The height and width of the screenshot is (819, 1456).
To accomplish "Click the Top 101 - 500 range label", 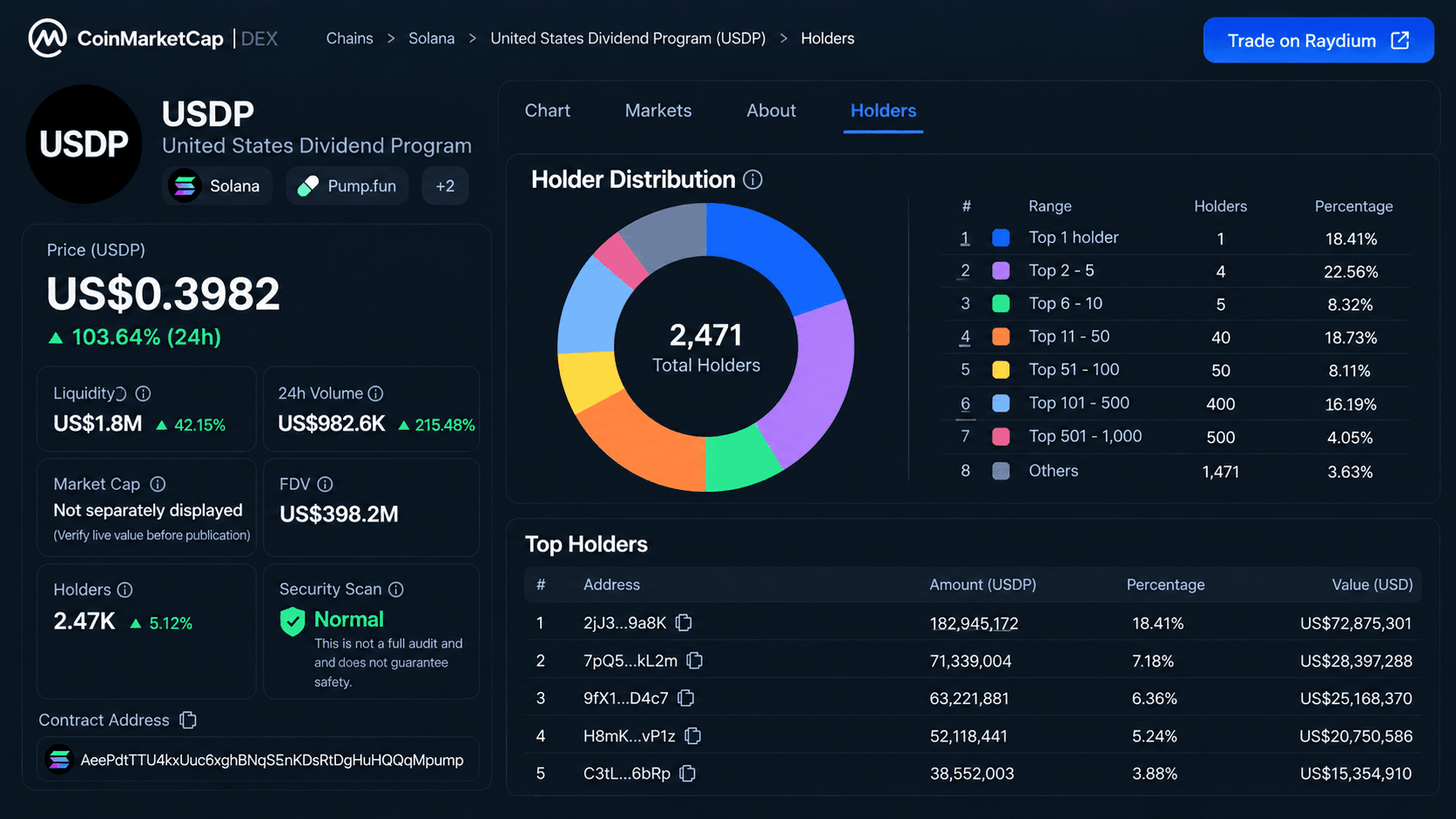I will [x=1079, y=403].
